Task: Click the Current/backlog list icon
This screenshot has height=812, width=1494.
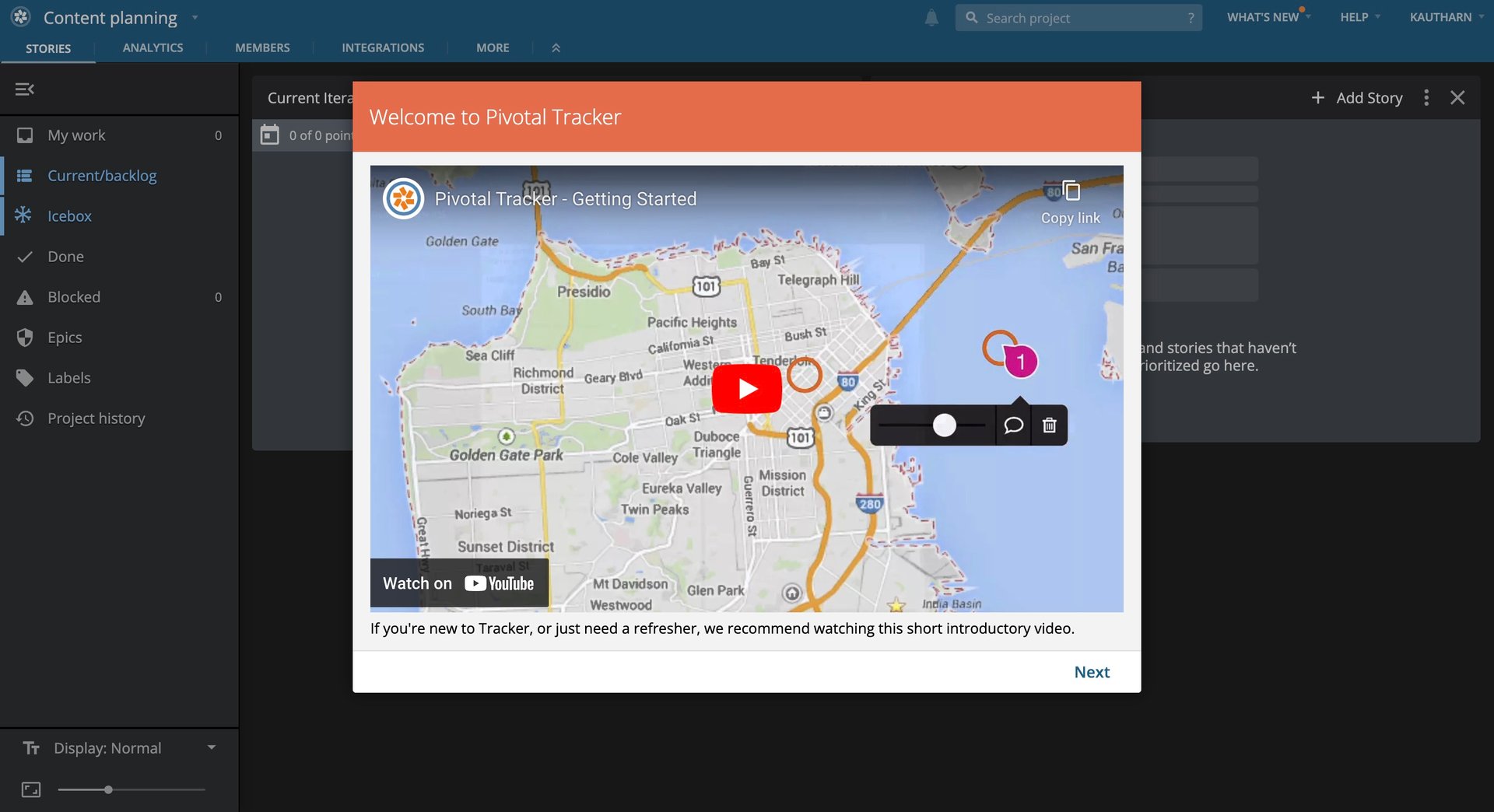Action: point(25,176)
